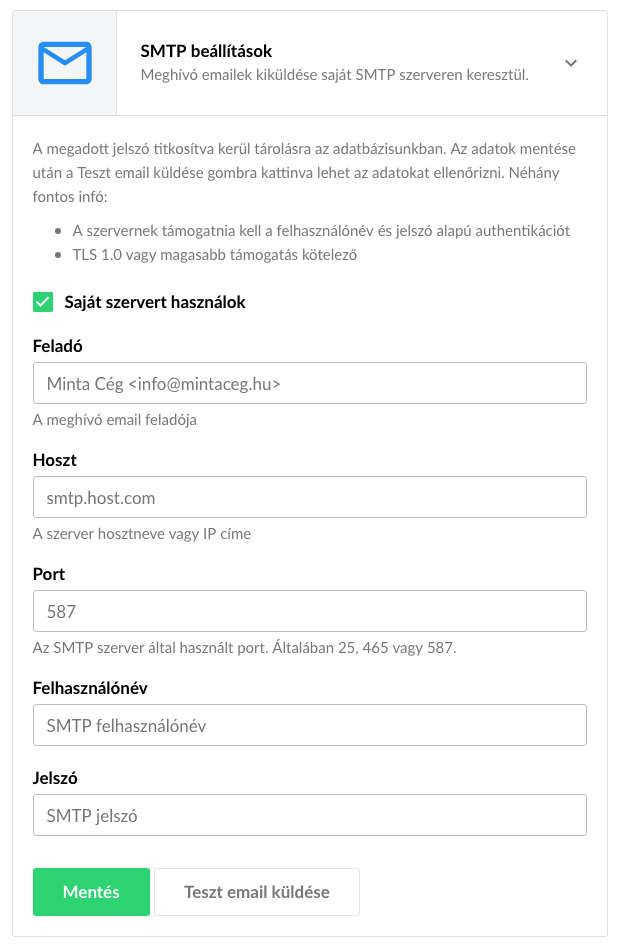The width and height of the screenshot is (619, 946).
Task: Click the port hint text mentioning 25, 465
Action: tap(244, 648)
